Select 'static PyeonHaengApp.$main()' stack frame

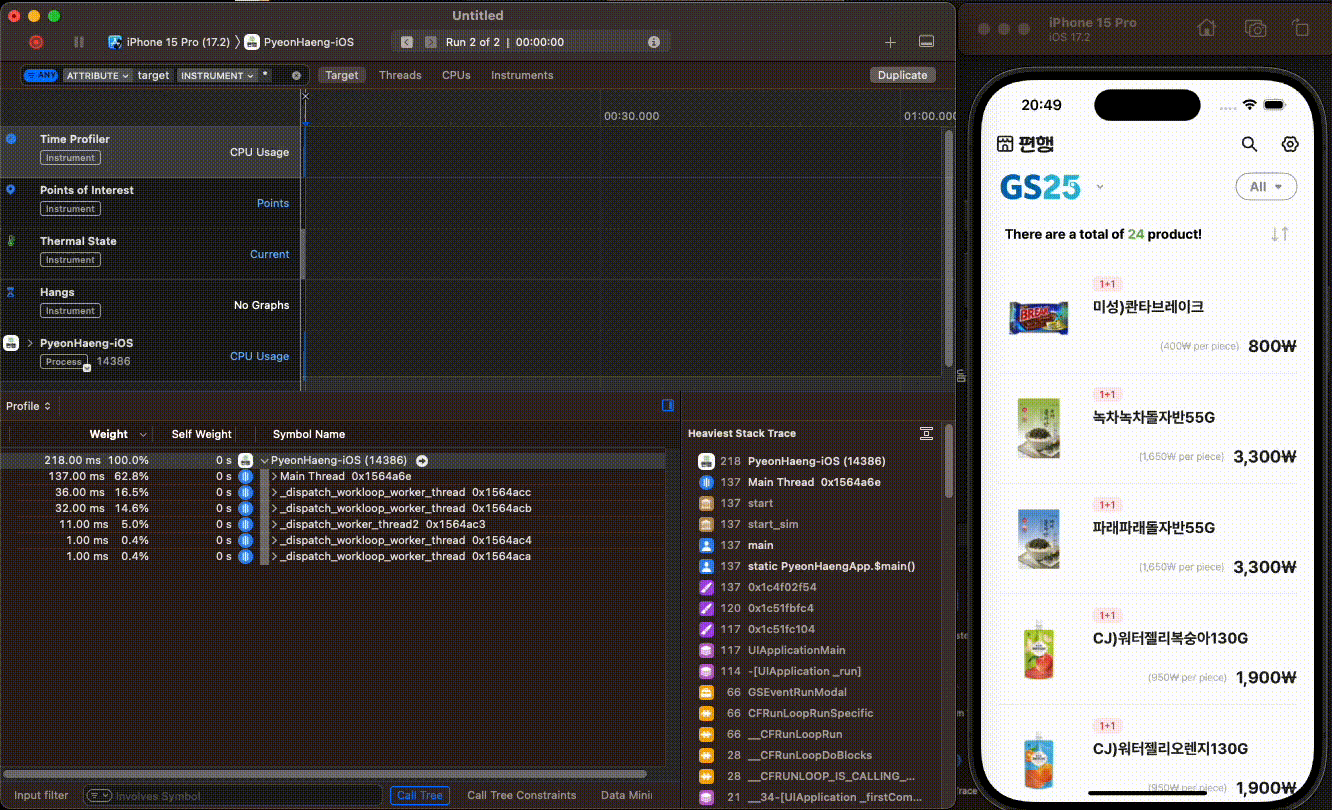[831, 566]
